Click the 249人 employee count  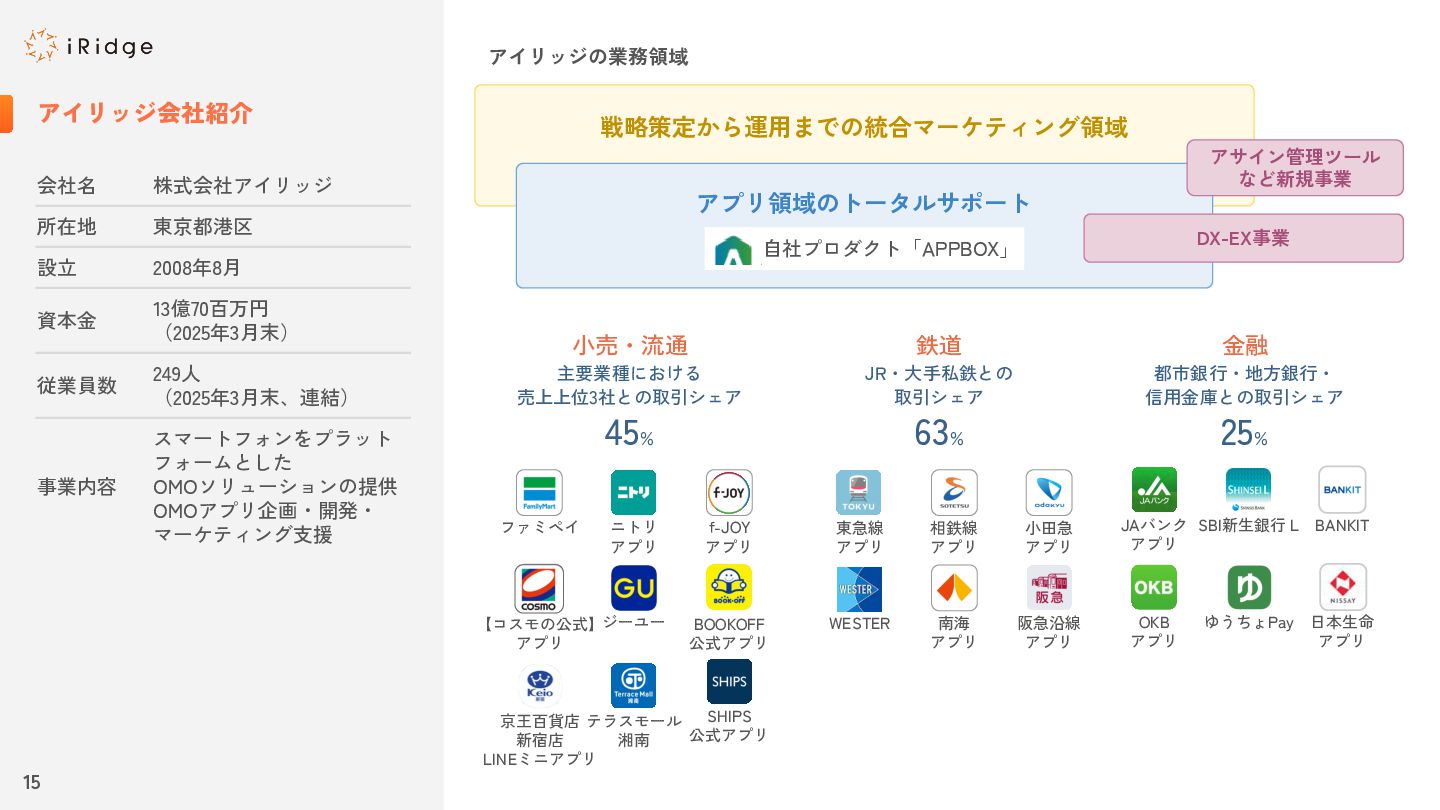pyautogui.click(x=177, y=374)
